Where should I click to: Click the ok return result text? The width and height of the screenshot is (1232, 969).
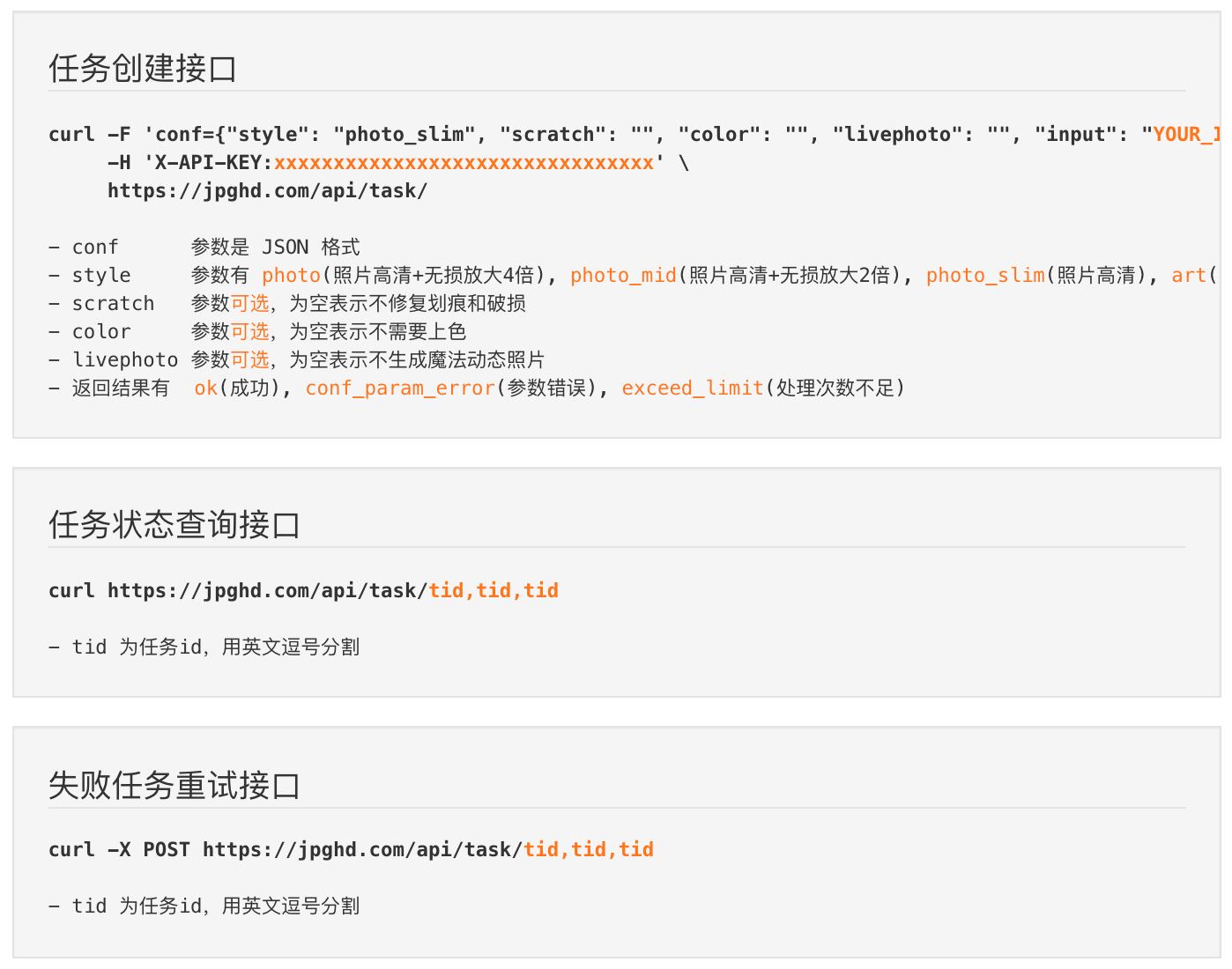point(206,388)
